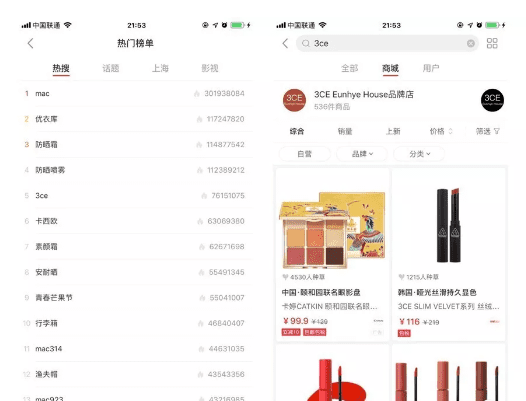
Task: Select the 热搜 tab
Action: pos(61,68)
